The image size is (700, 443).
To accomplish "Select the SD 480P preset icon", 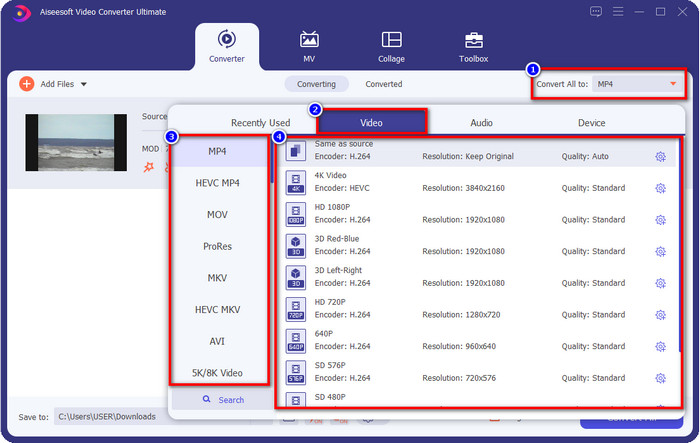I will coord(296,400).
